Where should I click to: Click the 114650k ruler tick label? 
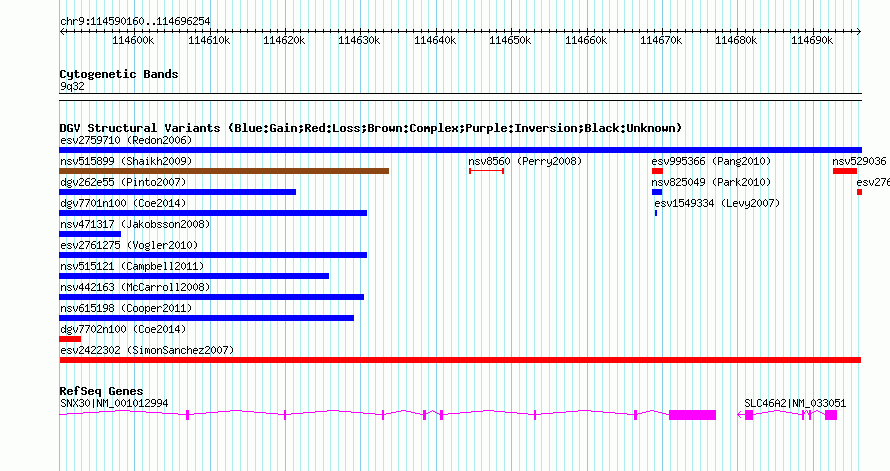click(510, 40)
